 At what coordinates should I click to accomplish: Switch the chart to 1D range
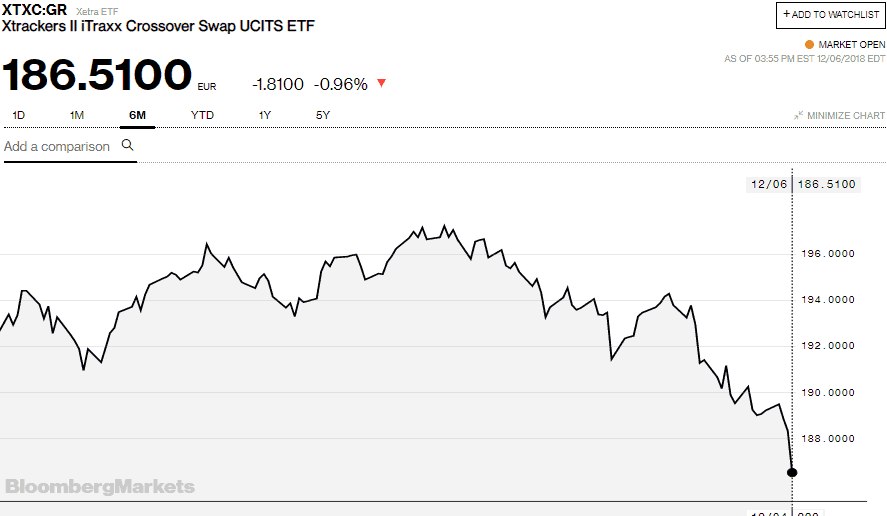[19, 115]
